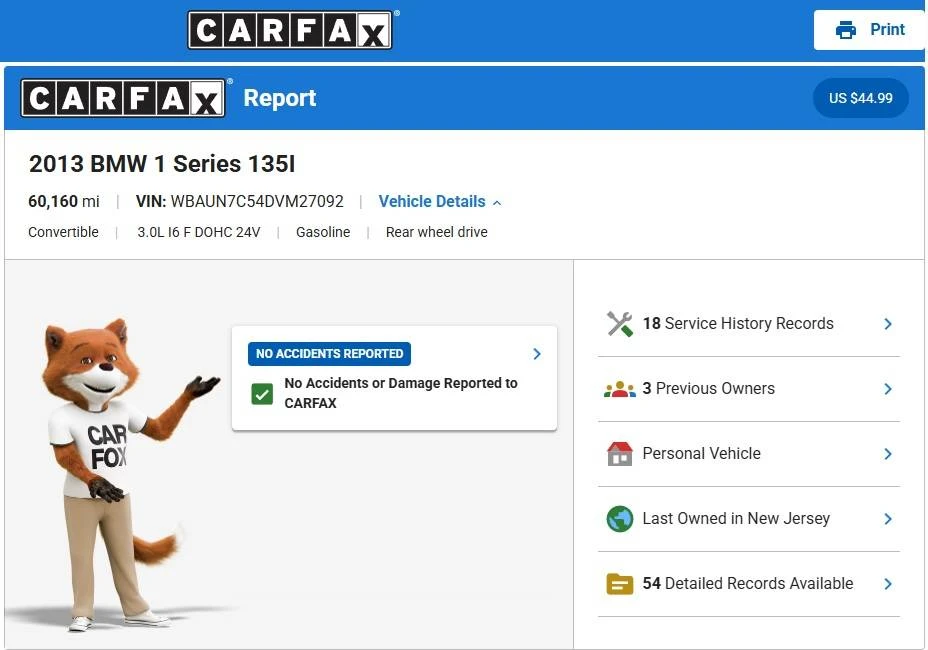Click the Car Fox mascot image
The height and width of the screenshot is (650, 928).
click(x=118, y=474)
